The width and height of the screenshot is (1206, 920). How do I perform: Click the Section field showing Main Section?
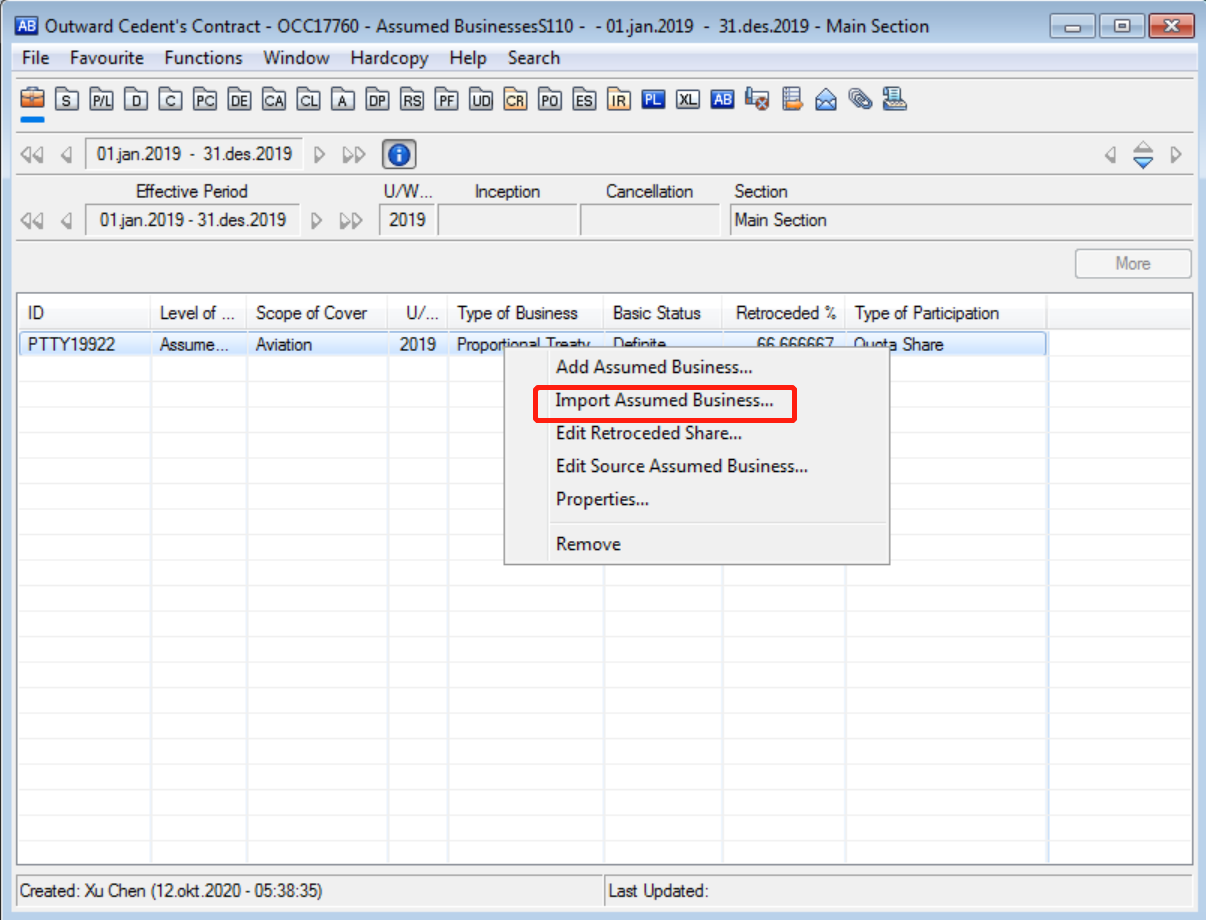959,220
